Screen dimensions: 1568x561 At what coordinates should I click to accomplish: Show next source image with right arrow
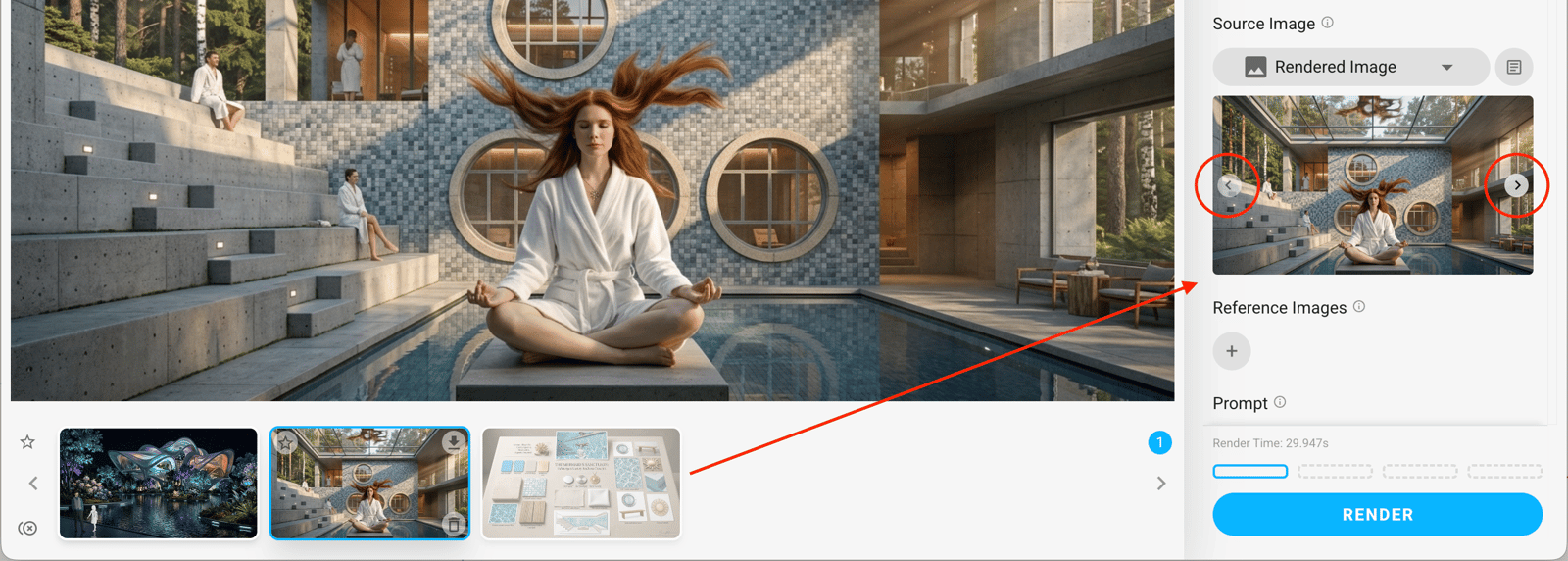point(1517,185)
